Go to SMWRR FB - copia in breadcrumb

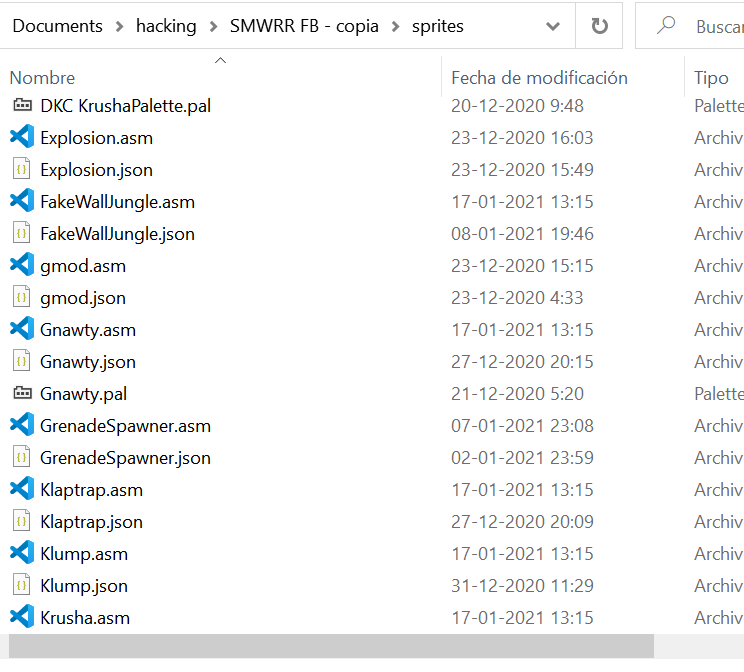pos(304,26)
